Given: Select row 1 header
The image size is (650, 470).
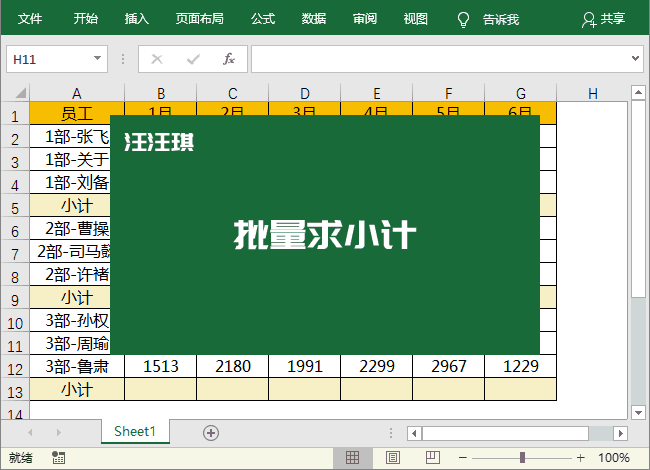Looking at the screenshot, I should pyautogui.click(x=15, y=115).
